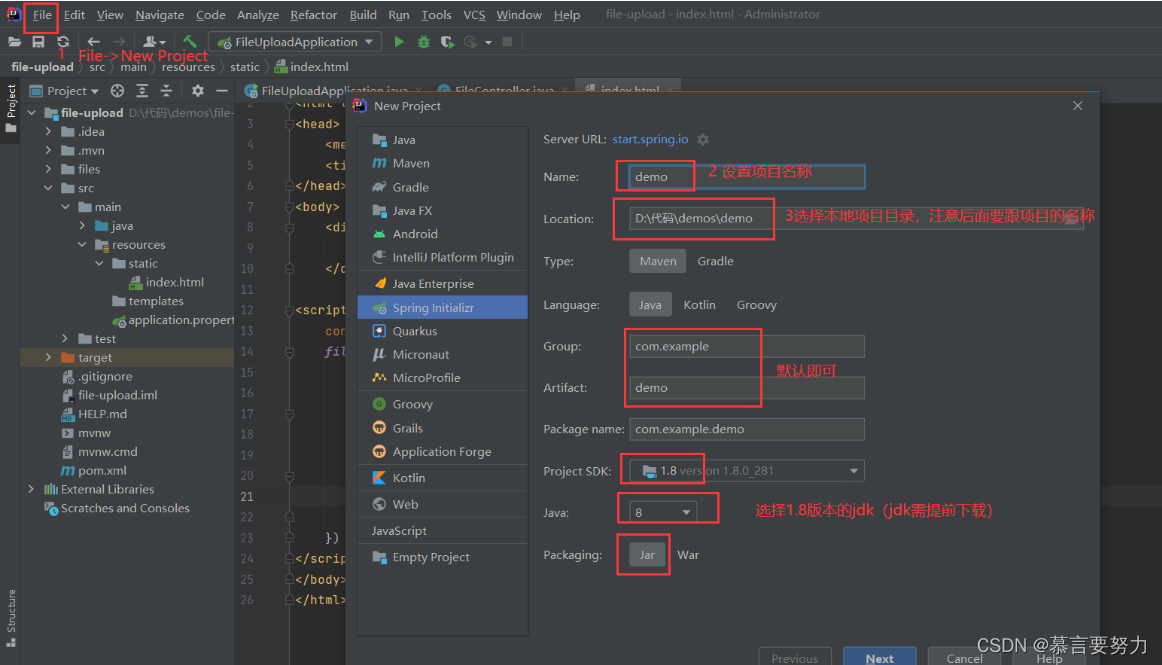Click the locate target crosshair icon
This screenshot has width=1162, height=665.
click(x=117, y=91)
